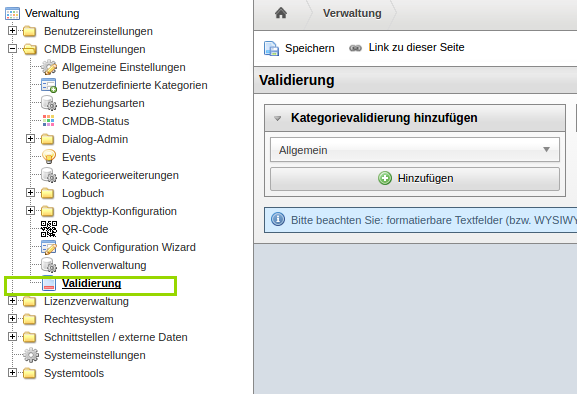Viewport: 577px width, 394px height.
Task: Expand the Rechtesystem node
Action: point(12,319)
